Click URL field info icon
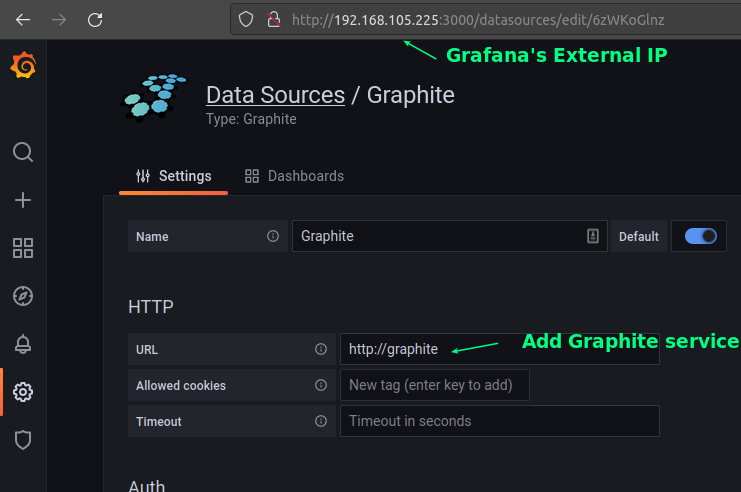 point(321,349)
